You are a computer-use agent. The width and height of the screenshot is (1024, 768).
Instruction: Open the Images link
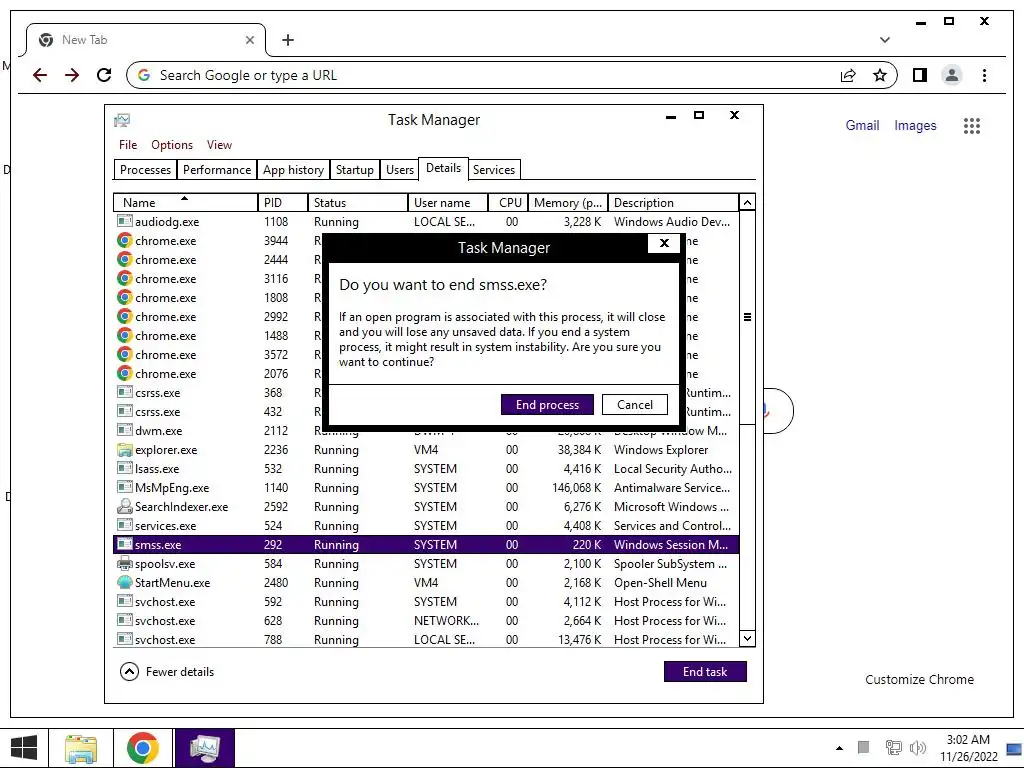(x=915, y=125)
